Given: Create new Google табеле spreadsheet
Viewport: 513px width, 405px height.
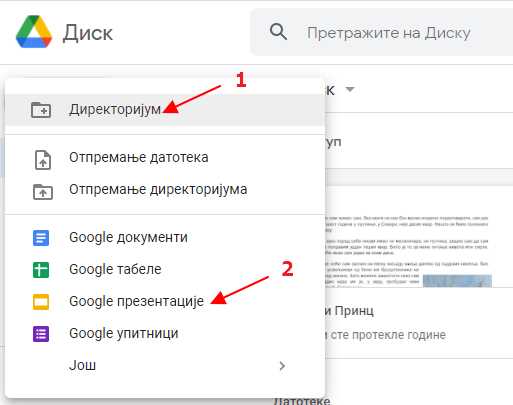Looking at the screenshot, I should pyautogui.click(x=165, y=269).
